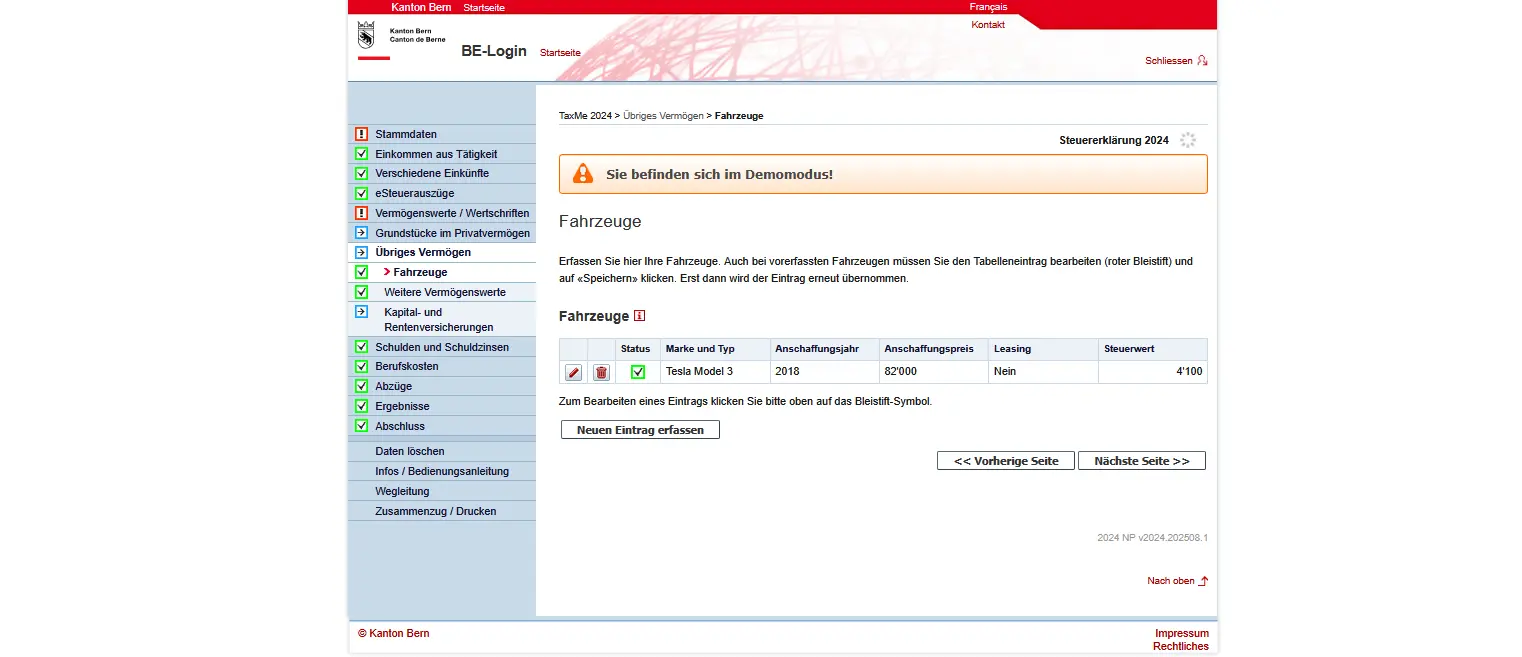Open the Français language option

[987, 7]
